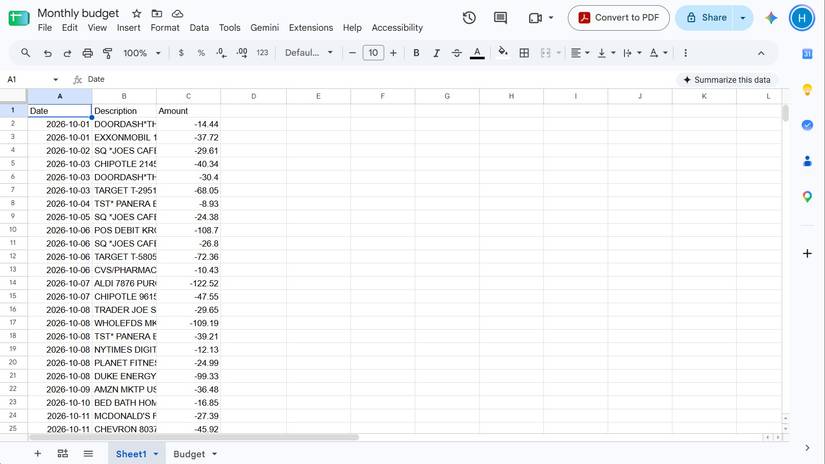Open the Sheet1 tab menu arrow
Image resolution: width=825 pixels, height=464 pixels.
click(156, 454)
